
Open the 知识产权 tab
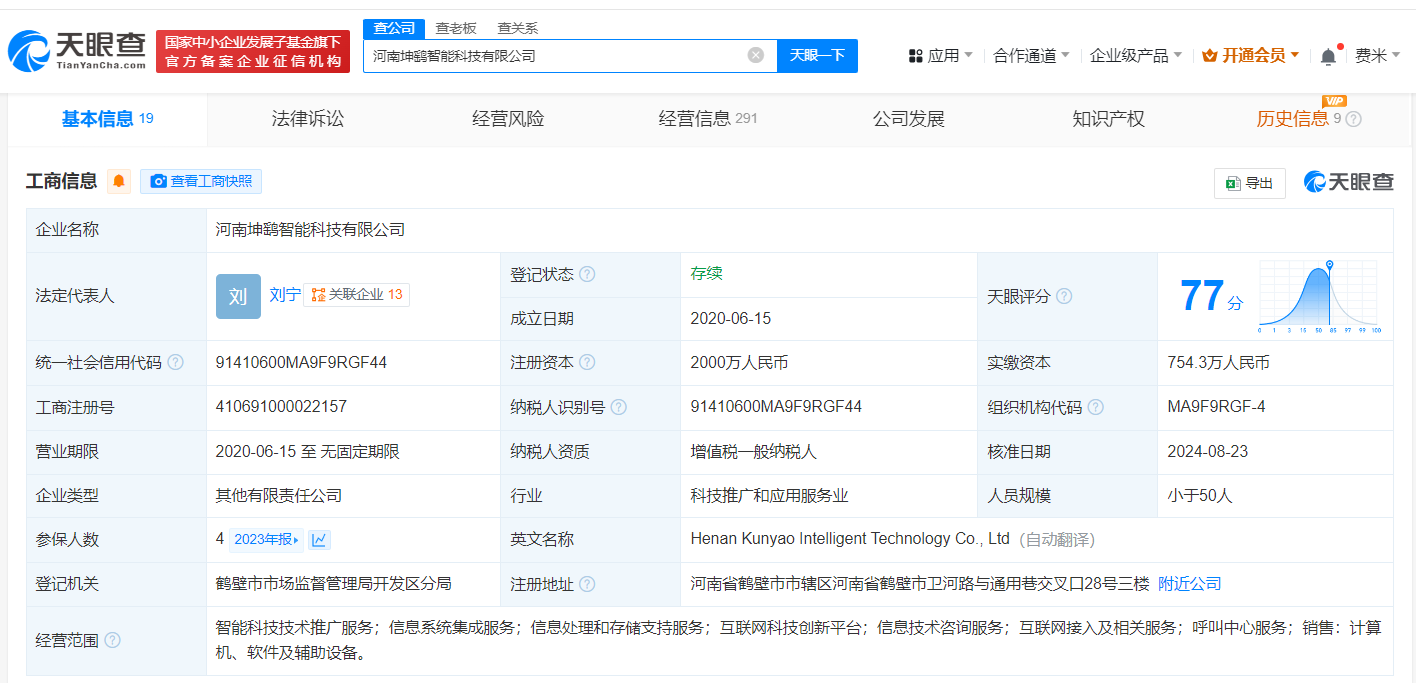tap(1108, 119)
